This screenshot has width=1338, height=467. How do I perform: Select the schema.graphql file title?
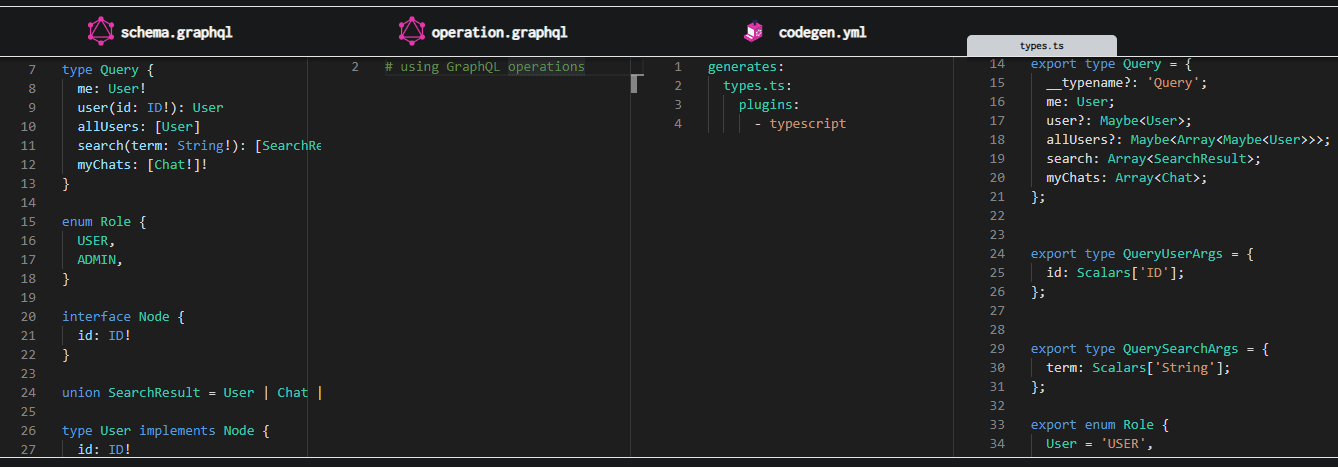[x=176, y=32]
